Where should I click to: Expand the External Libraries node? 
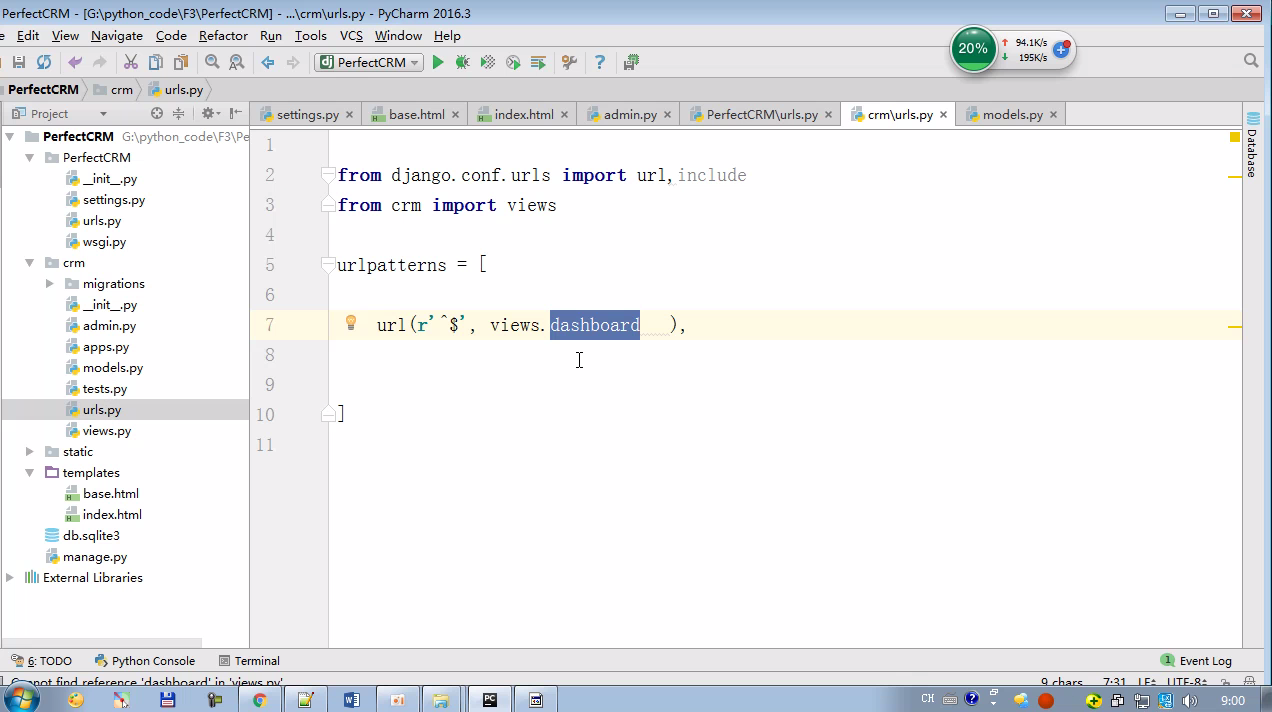point(10,578)
